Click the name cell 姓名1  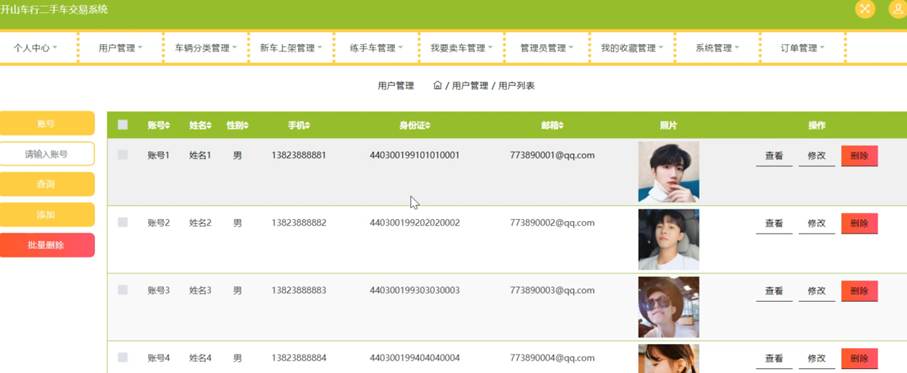(200, 155)
